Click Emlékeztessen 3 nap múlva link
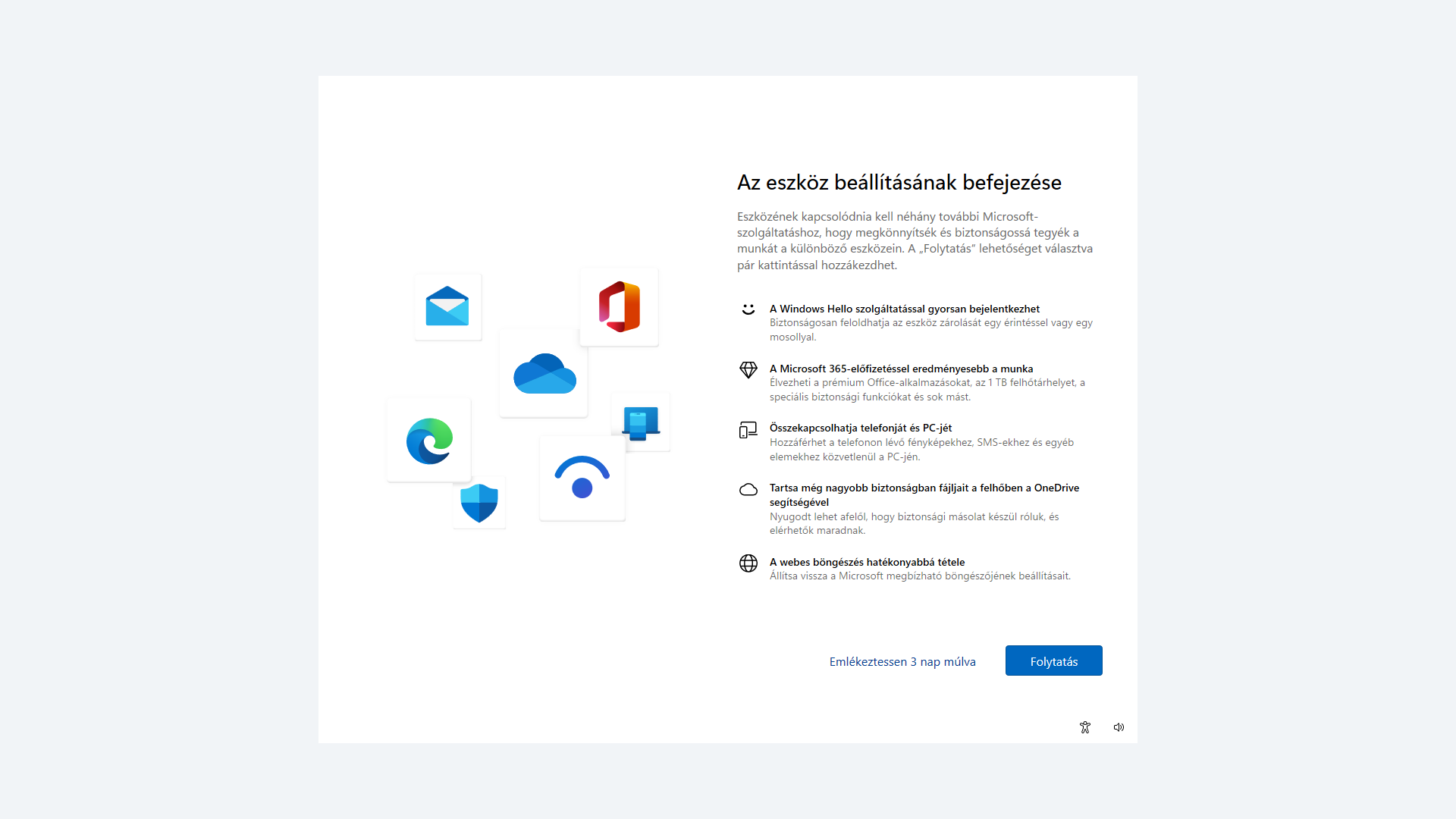 point(902,661)
